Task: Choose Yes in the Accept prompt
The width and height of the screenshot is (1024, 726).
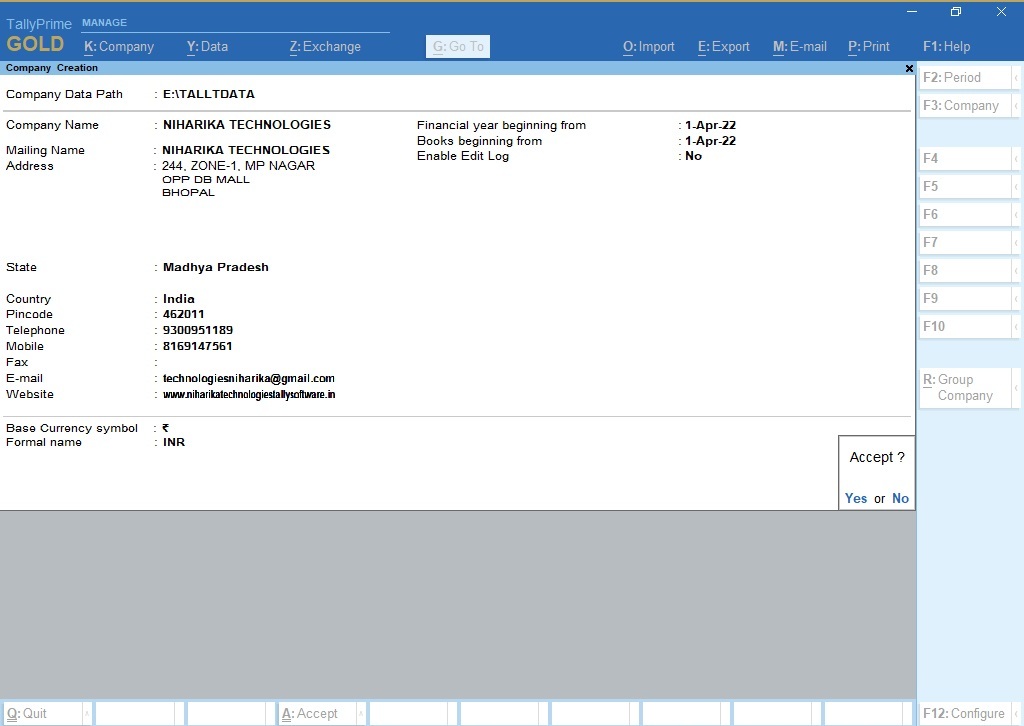Action: tap(856, 498)
